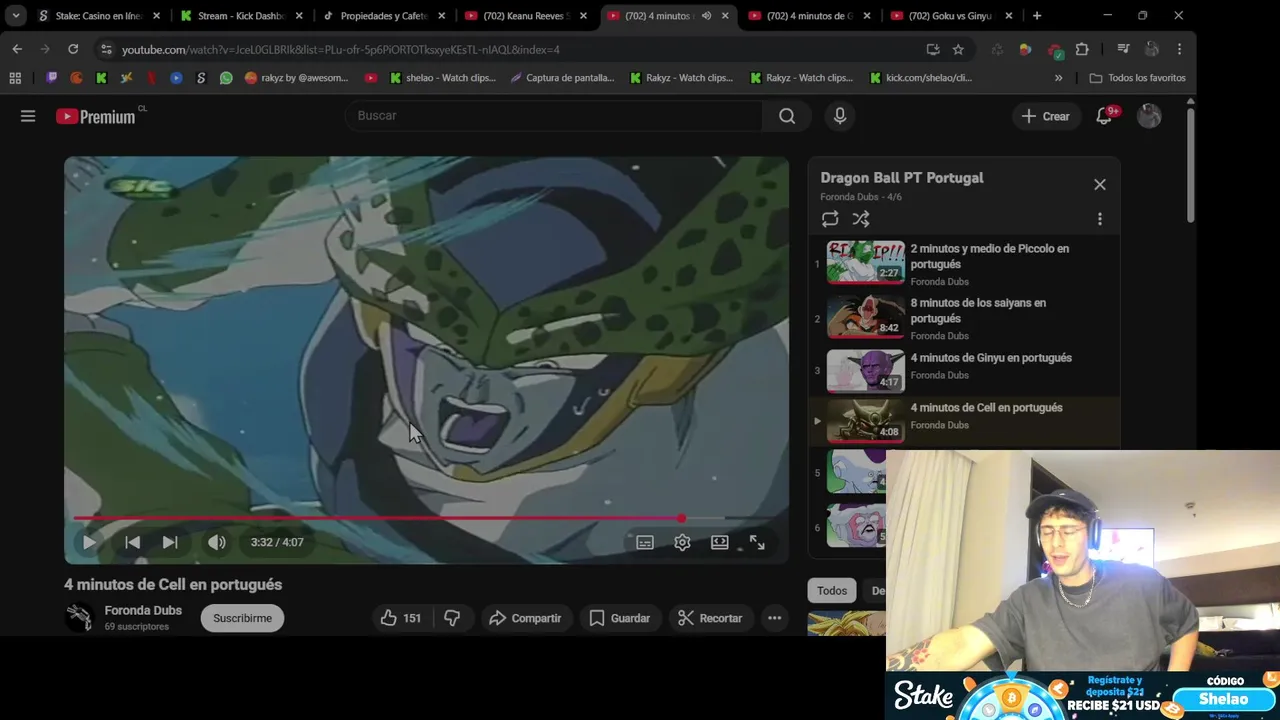Open '8 minutos de los saiyans en portugués'

(978, 310)
